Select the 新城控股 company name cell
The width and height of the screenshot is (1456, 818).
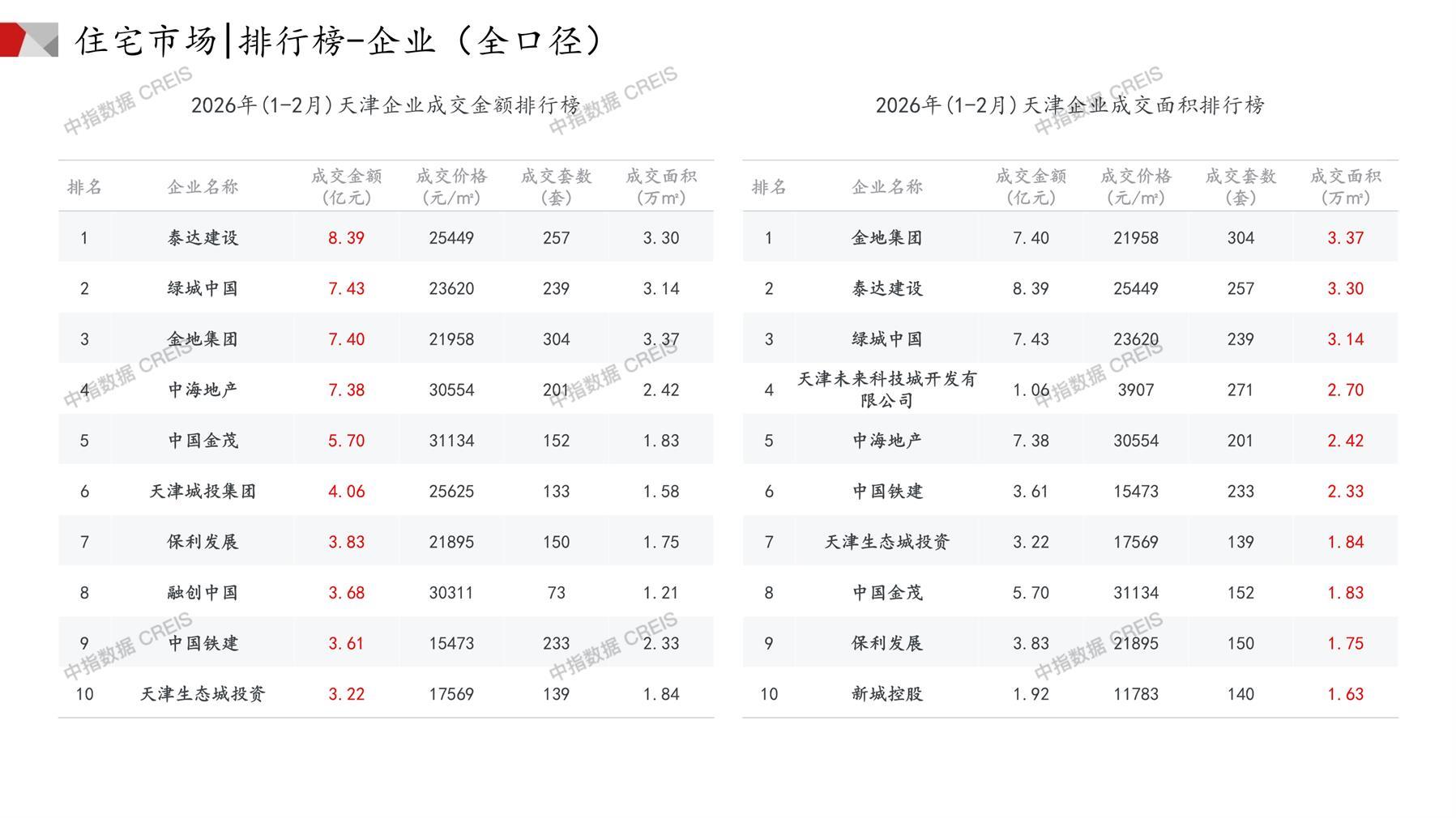[x=887, y=694]
